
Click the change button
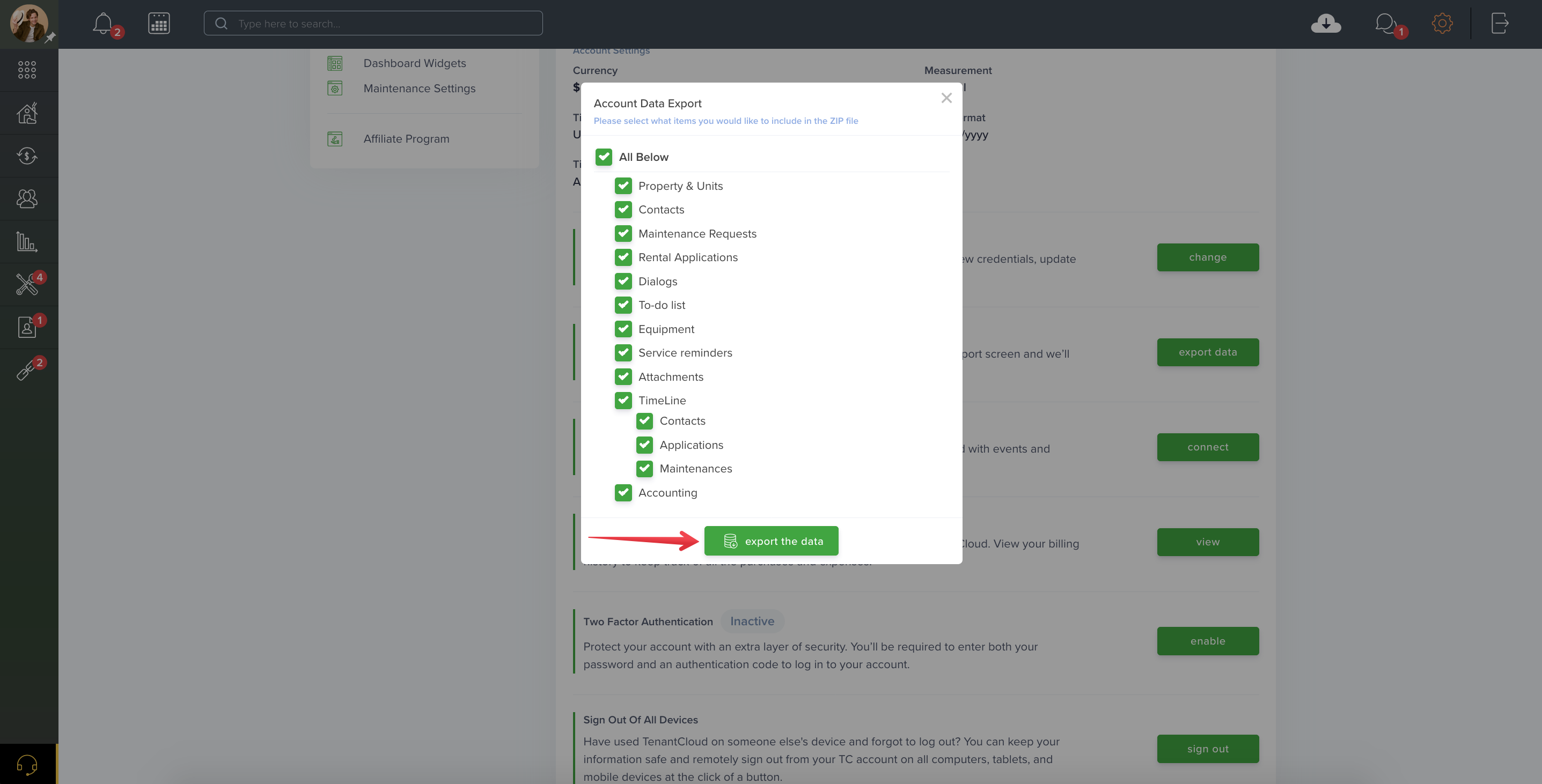1207,257
